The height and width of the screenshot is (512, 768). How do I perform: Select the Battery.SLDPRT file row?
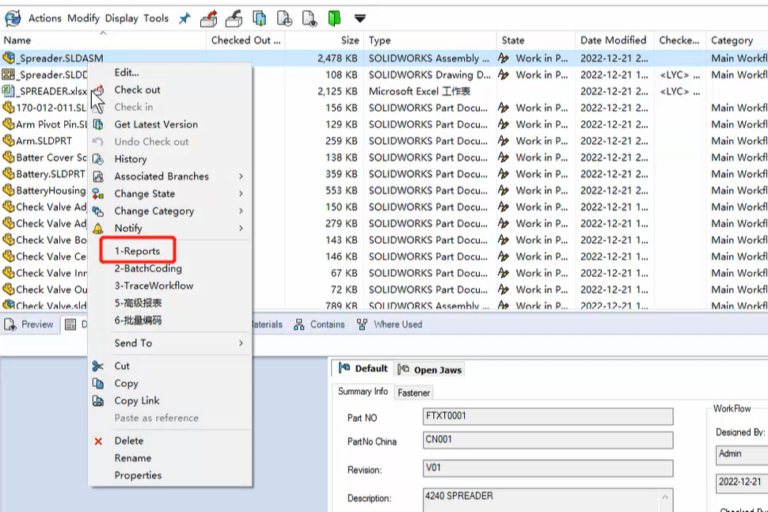[x=384, y=174]
